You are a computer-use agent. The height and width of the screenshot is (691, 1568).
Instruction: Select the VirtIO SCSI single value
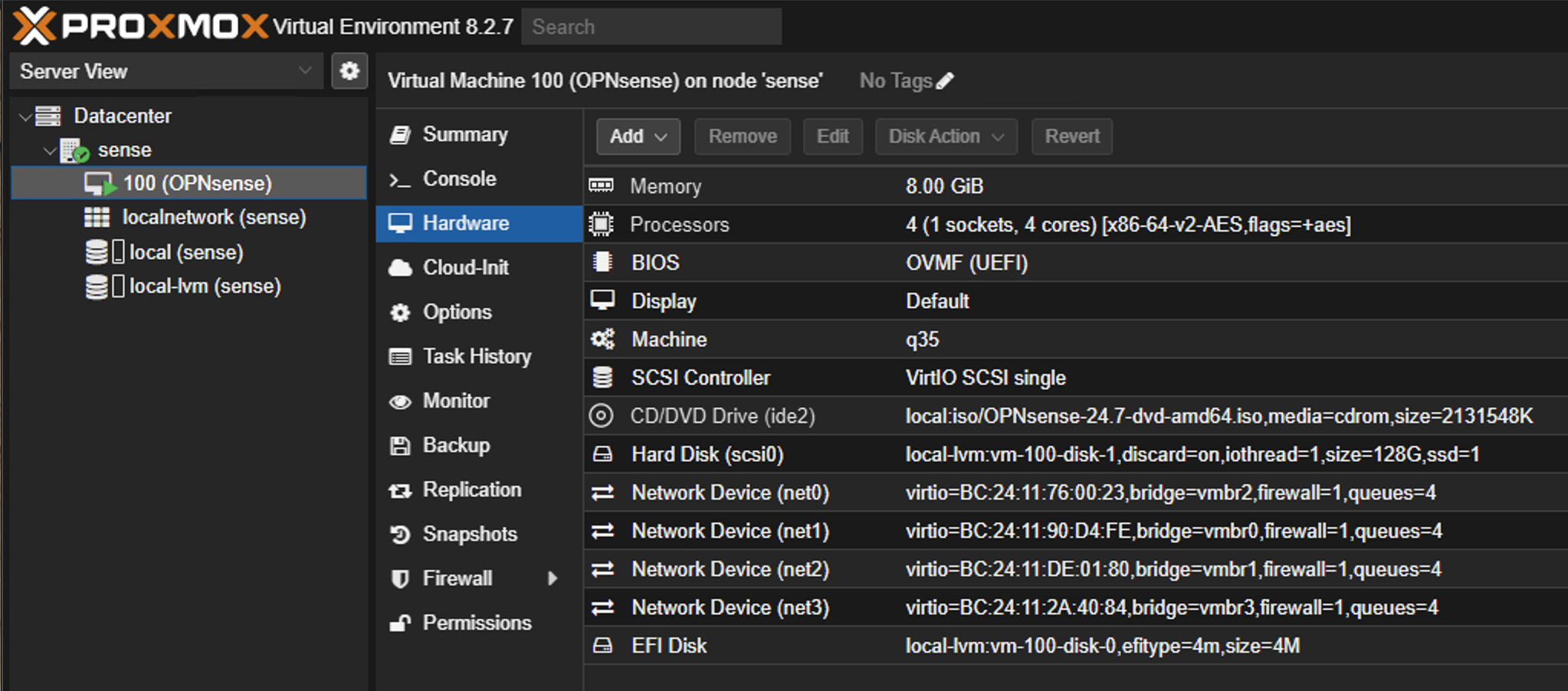986,378
